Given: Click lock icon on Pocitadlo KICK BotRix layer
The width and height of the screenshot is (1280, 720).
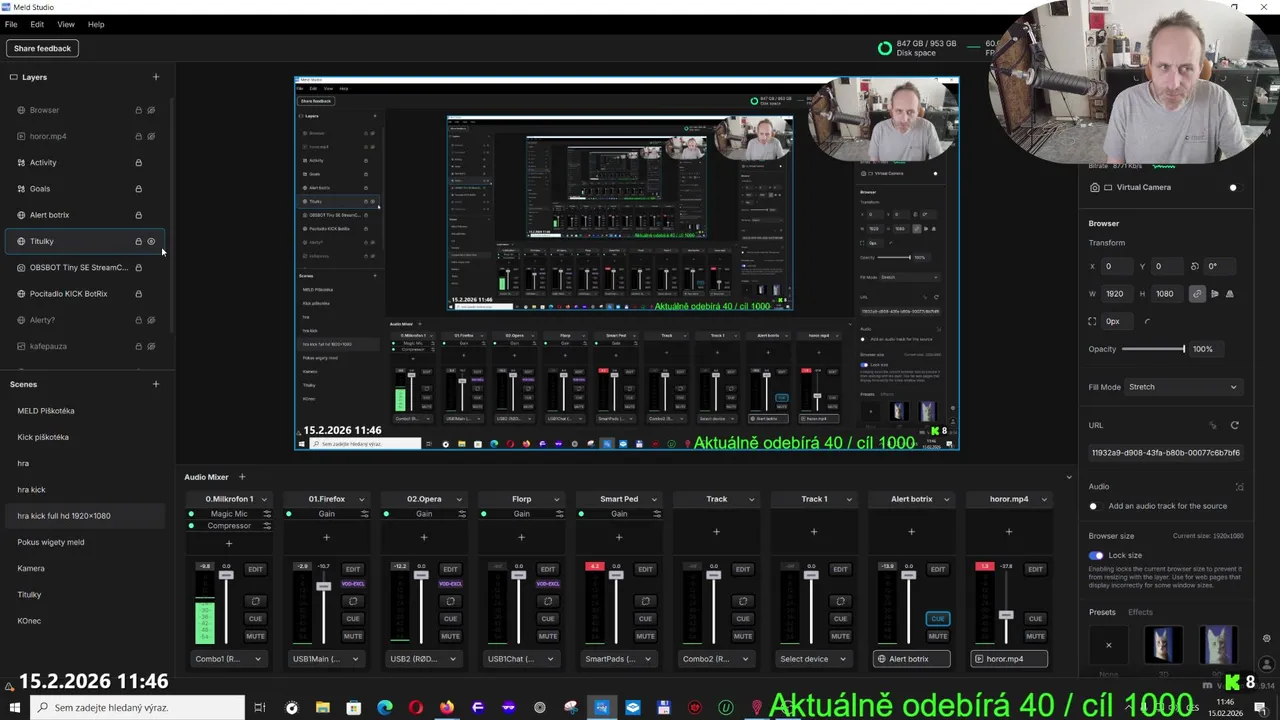Looking at the screenshot, I should [x=138, y=294].
